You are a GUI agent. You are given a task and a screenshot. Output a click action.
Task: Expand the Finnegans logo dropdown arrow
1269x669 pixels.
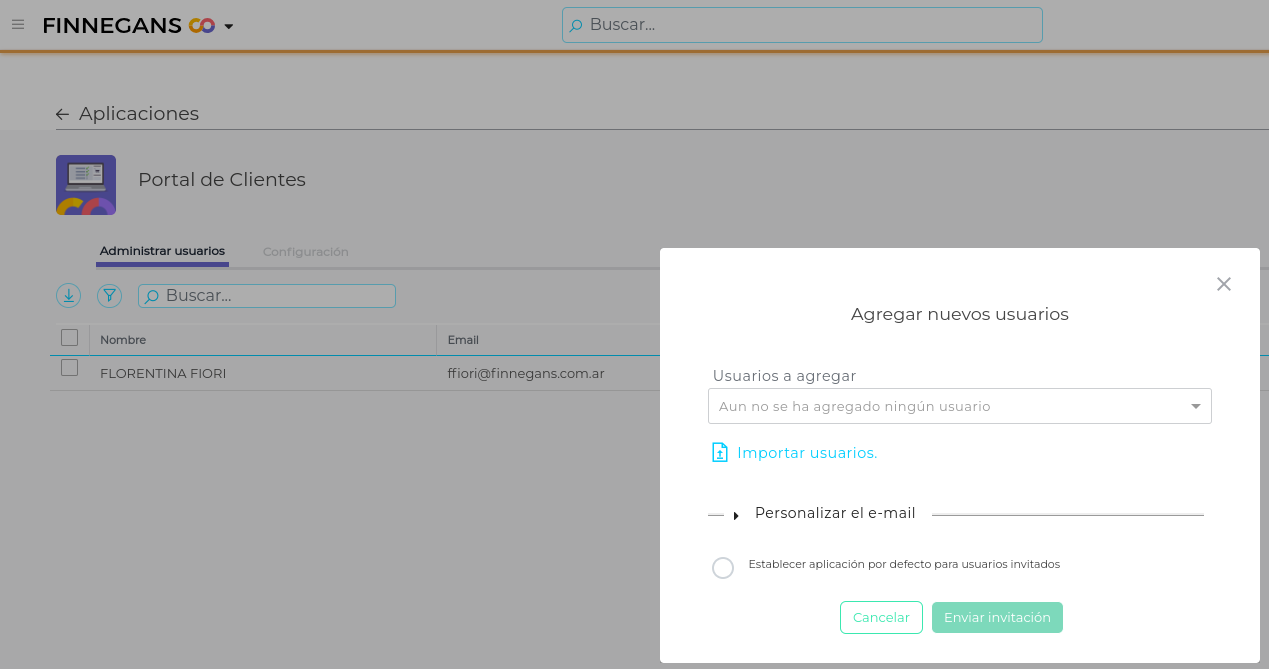pos(229,27)
